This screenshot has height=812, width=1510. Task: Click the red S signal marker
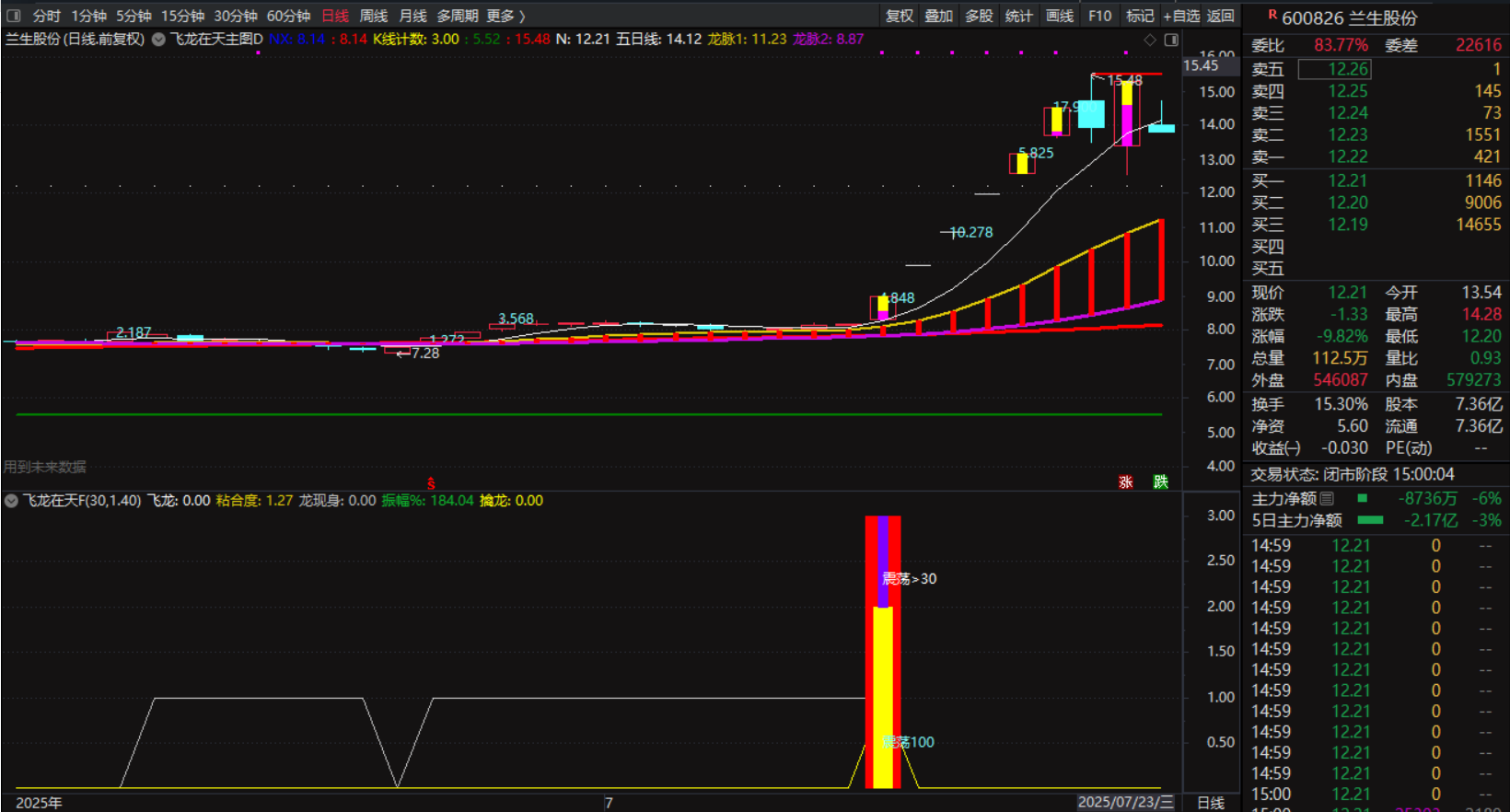tap(431, 483)
